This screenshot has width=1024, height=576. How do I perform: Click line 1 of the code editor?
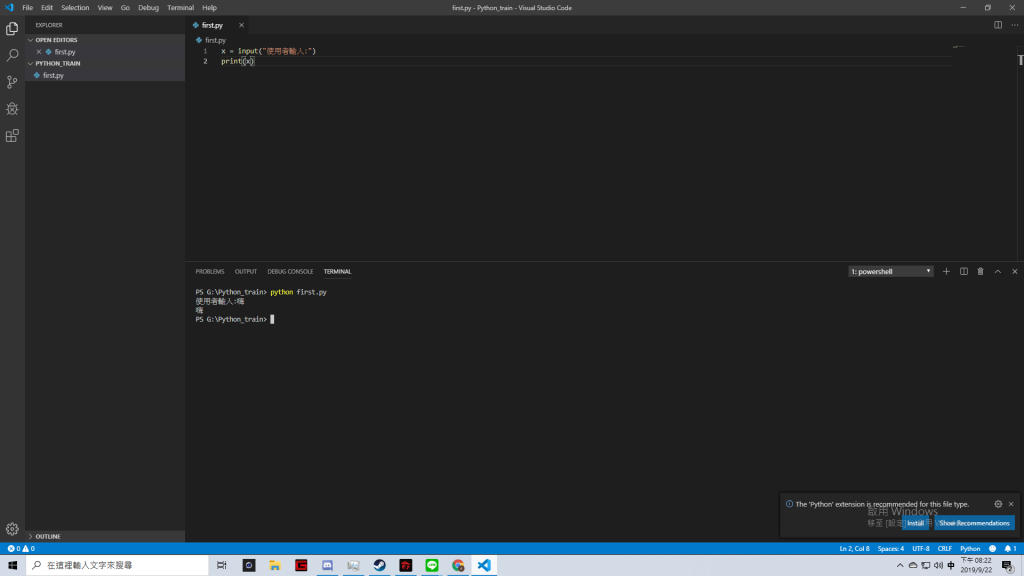coord(268,51)
